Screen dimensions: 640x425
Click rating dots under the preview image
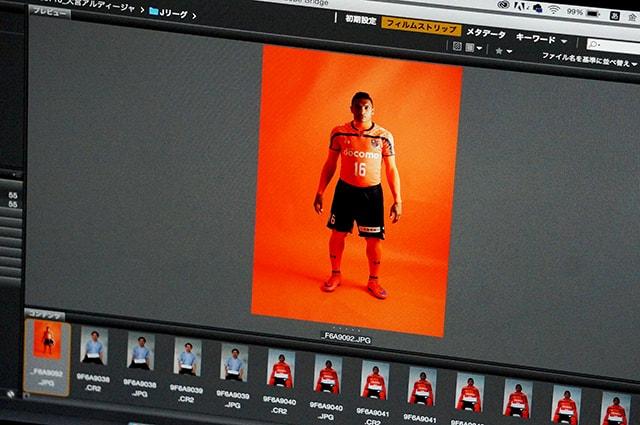click(346, 329)
